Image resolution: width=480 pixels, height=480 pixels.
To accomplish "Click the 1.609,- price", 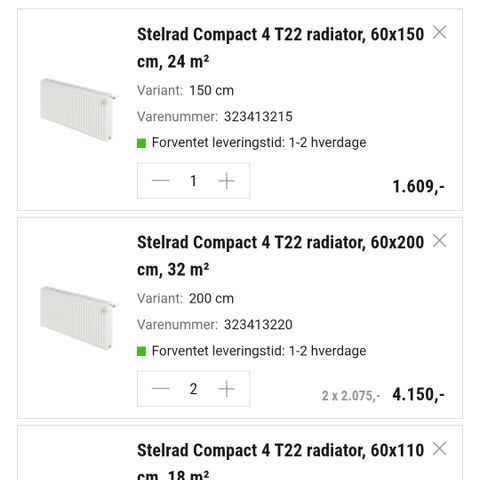I will tap(418, 186).
